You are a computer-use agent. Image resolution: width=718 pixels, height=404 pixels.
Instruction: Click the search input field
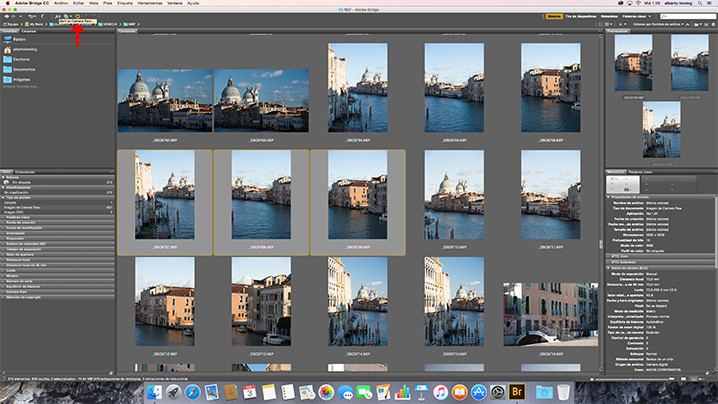pyautogui.click(x=688, y=16)
